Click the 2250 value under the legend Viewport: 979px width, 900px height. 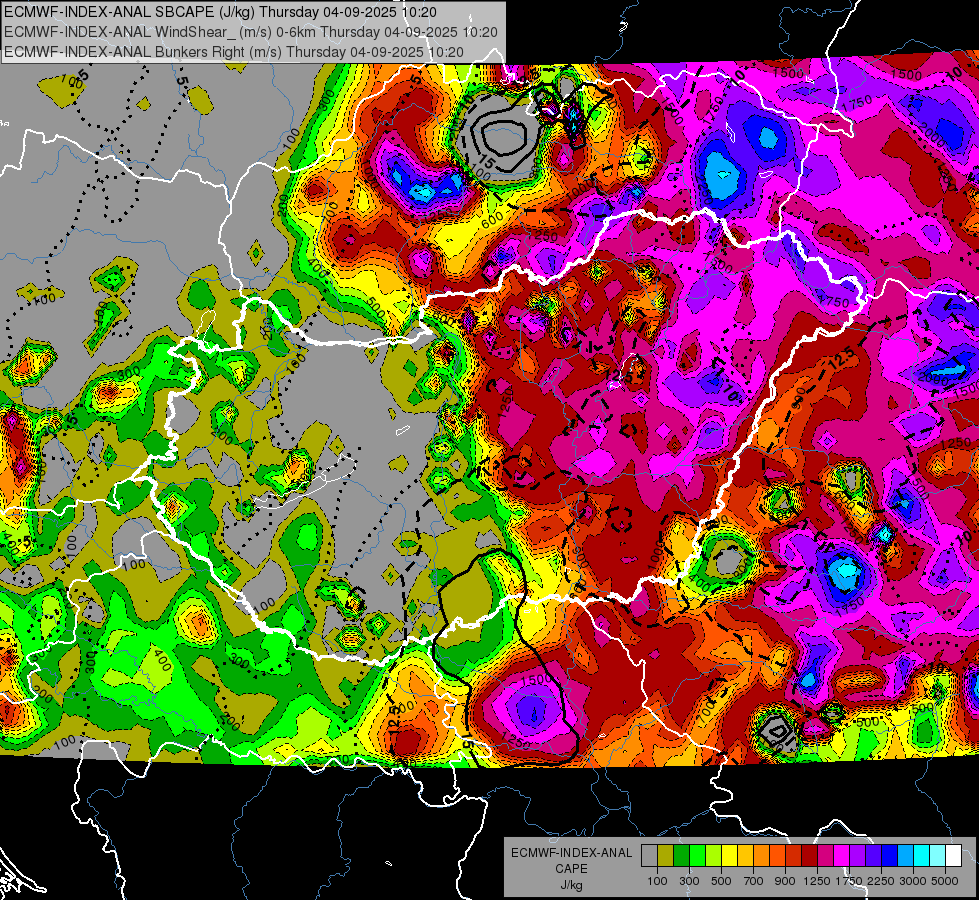click(x=882, y=881)
